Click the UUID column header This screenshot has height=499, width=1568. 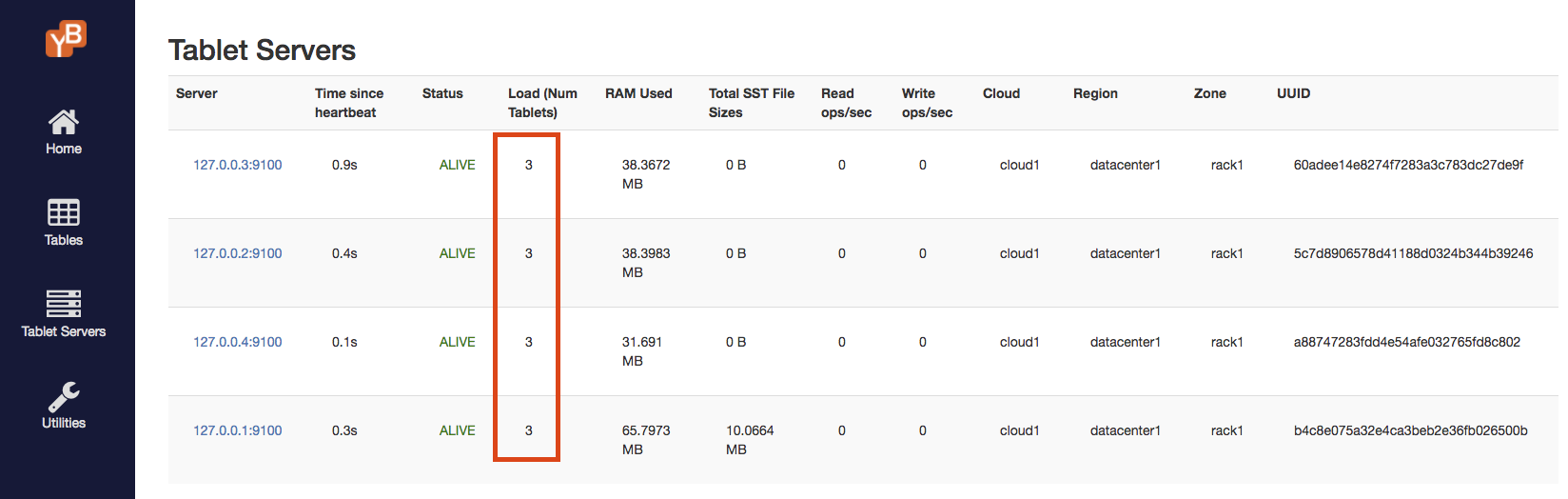(1294, 93)
